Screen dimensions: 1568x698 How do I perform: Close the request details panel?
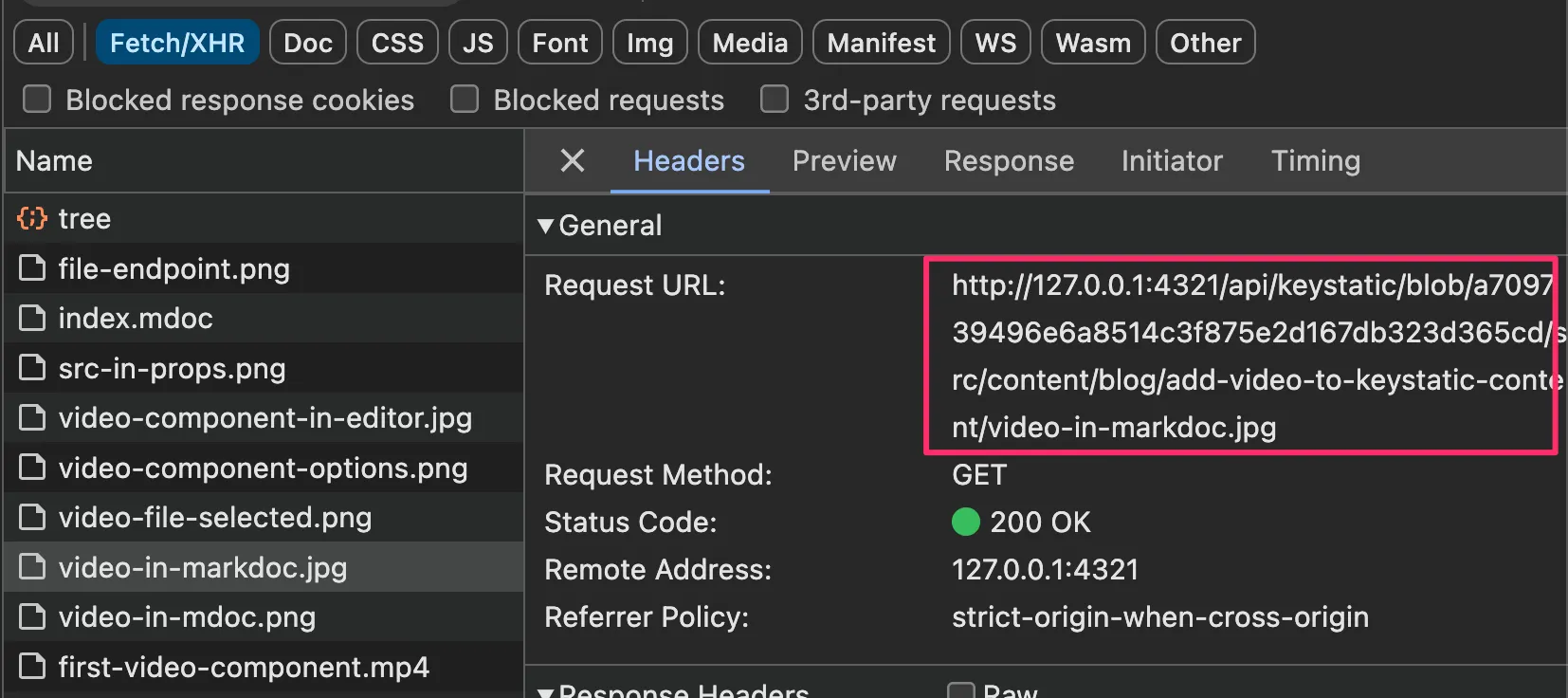click(573, 161)
